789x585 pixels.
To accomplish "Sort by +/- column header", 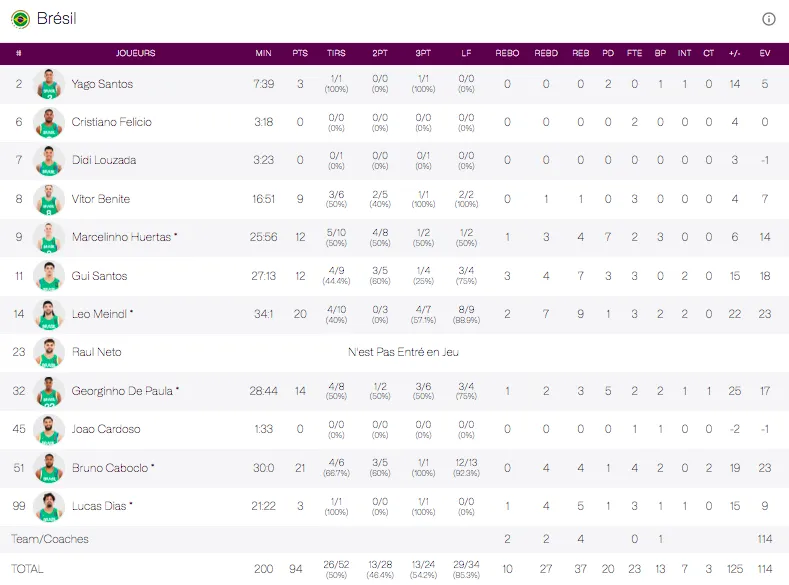I will coord(735,53).
